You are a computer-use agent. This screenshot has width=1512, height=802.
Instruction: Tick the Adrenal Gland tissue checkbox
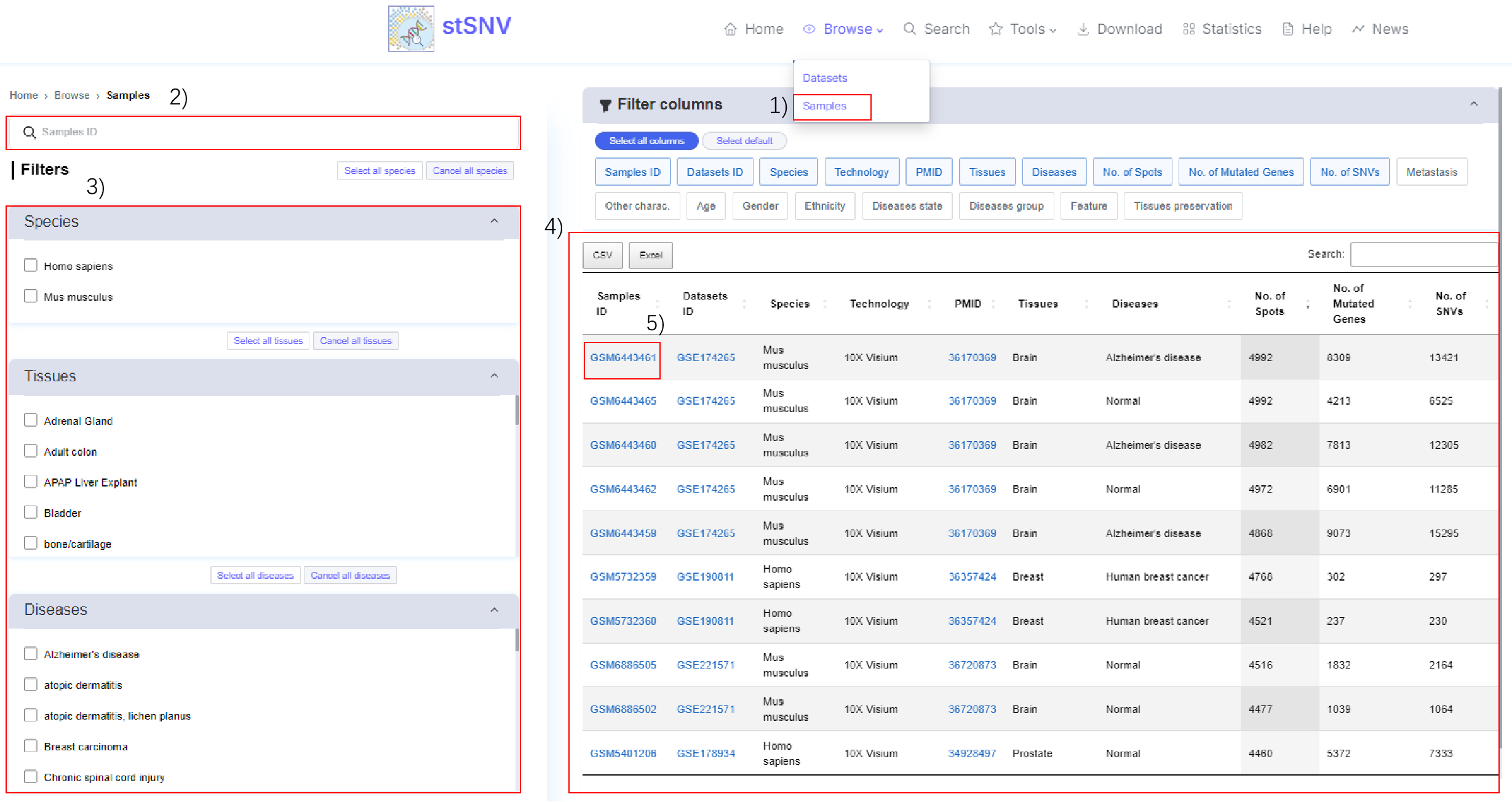click(x=31, y=420)
